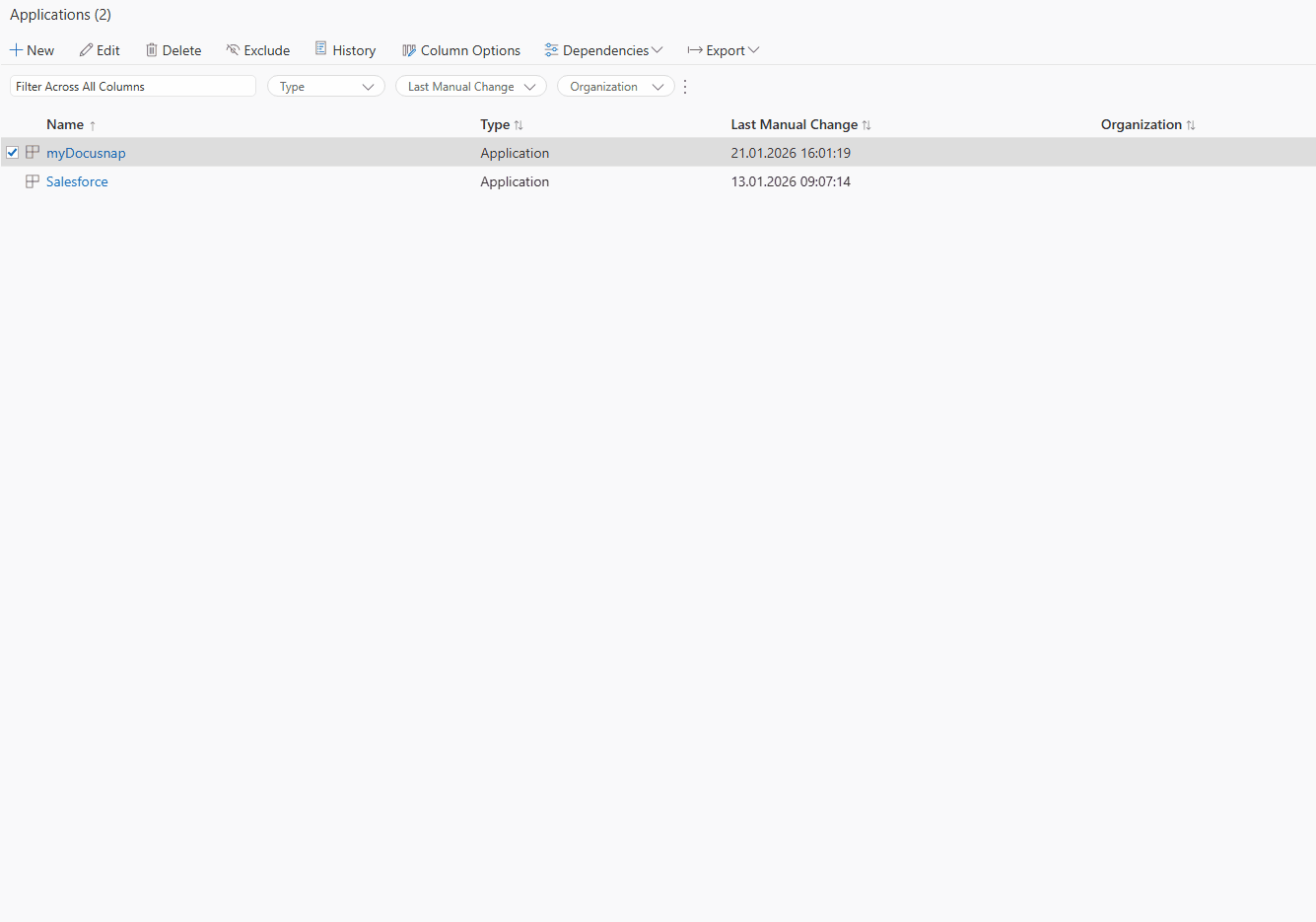This screenshot has height=922, width=1316.
Task: Open the Export menu
Action: (x=723, y=49)
